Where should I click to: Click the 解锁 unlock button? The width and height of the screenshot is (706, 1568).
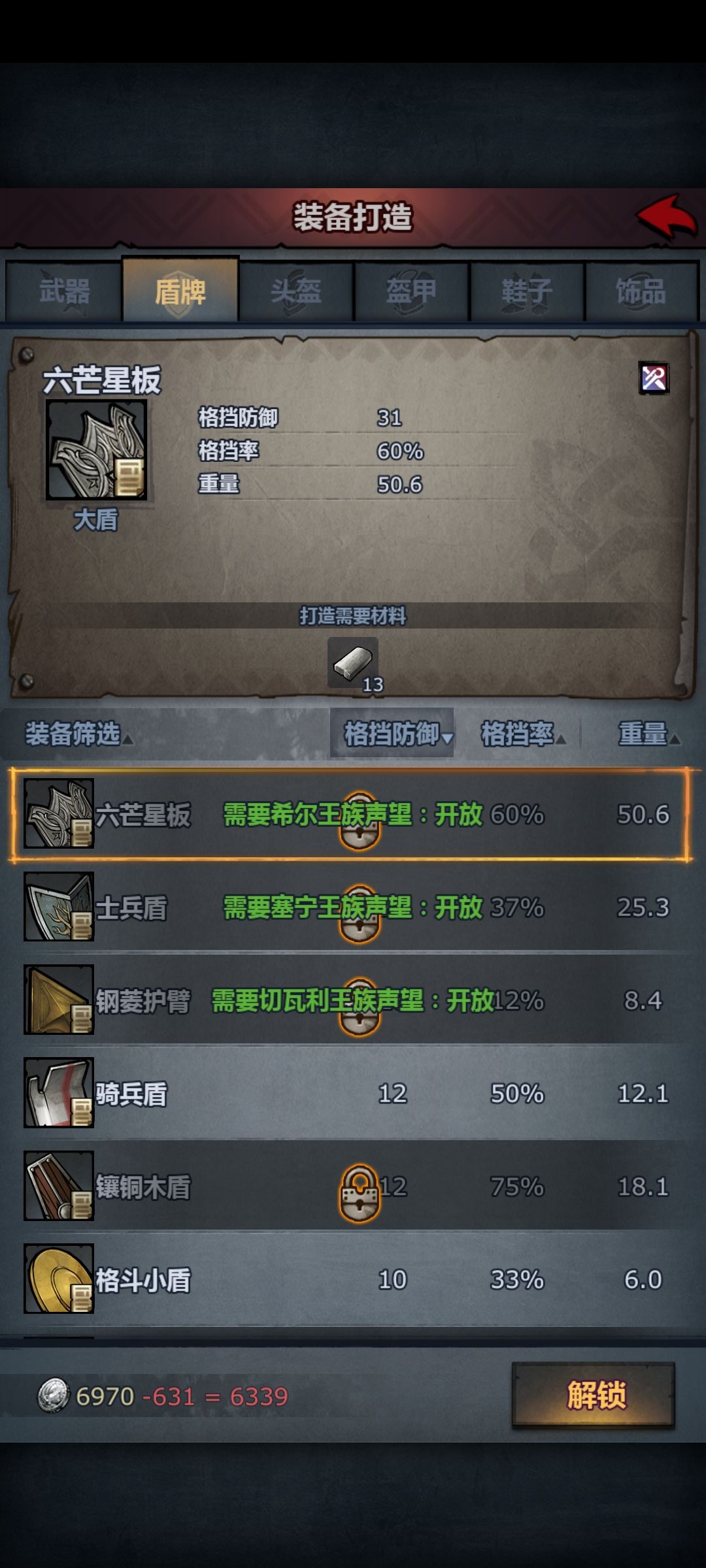pos(594,1396)
